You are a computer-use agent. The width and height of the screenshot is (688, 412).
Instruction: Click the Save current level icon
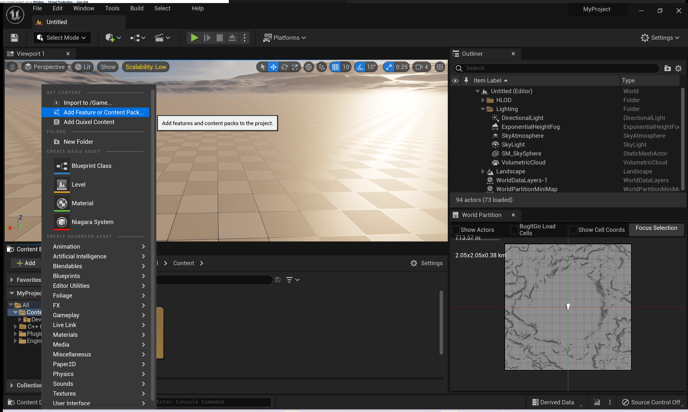14,38
